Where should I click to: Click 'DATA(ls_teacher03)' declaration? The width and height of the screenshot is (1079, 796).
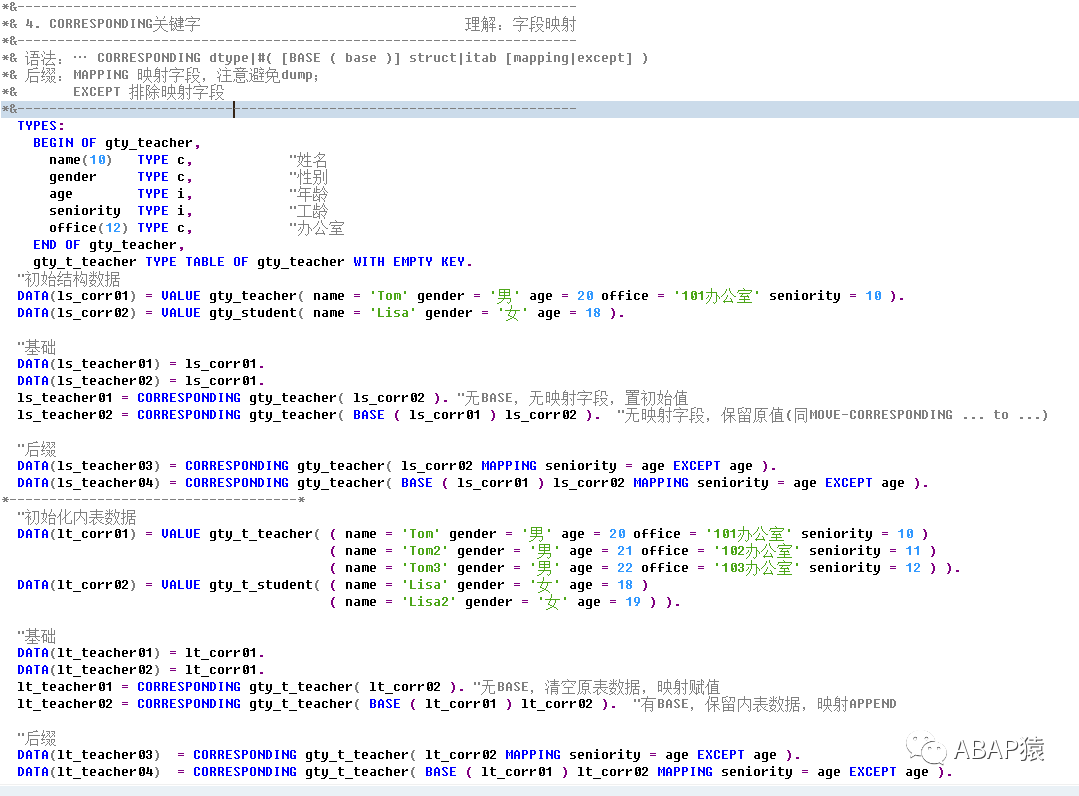[x=89, y=466]
